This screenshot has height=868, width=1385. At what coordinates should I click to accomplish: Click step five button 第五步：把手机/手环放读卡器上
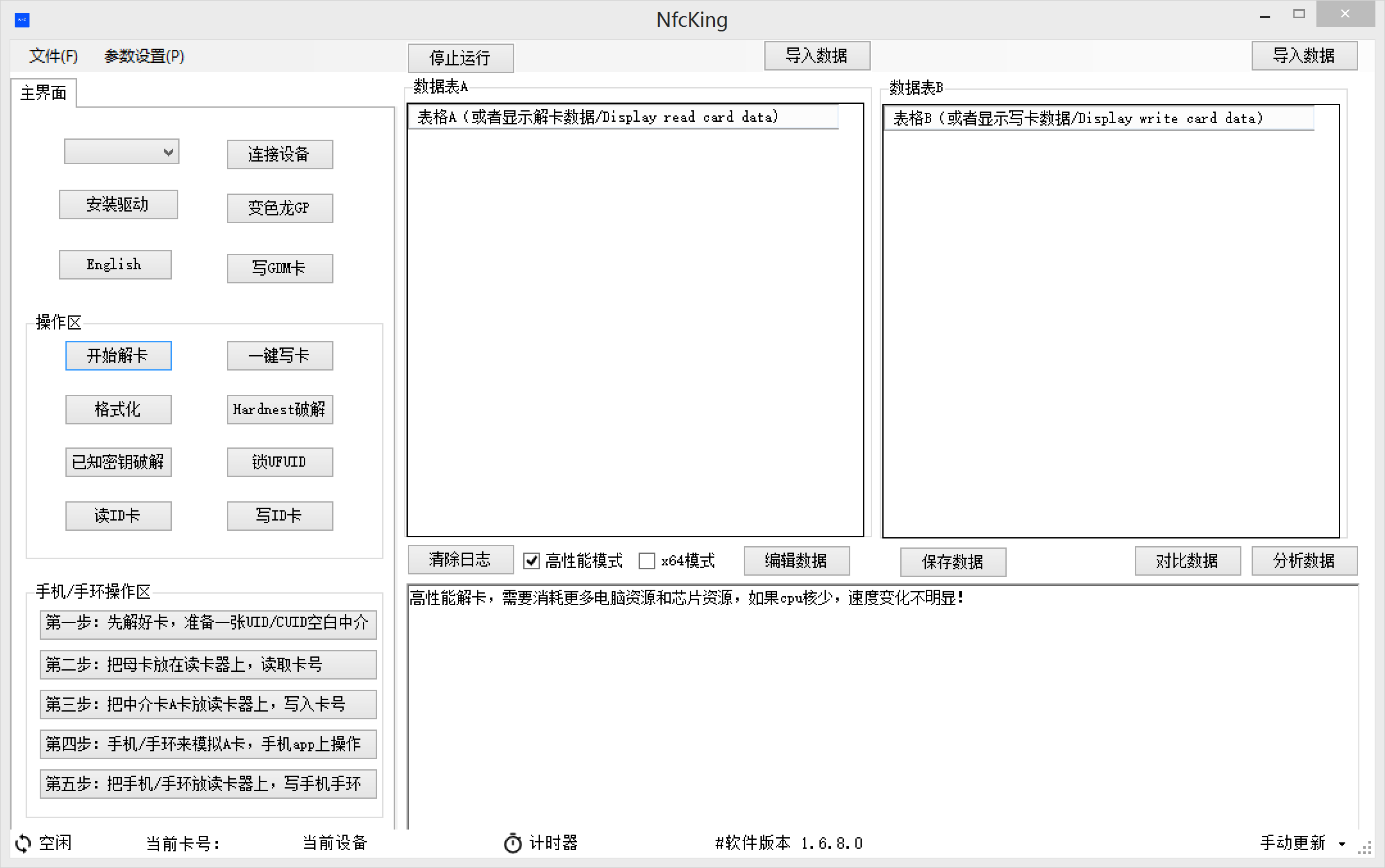pyautogui.click(x=208, y=784)
